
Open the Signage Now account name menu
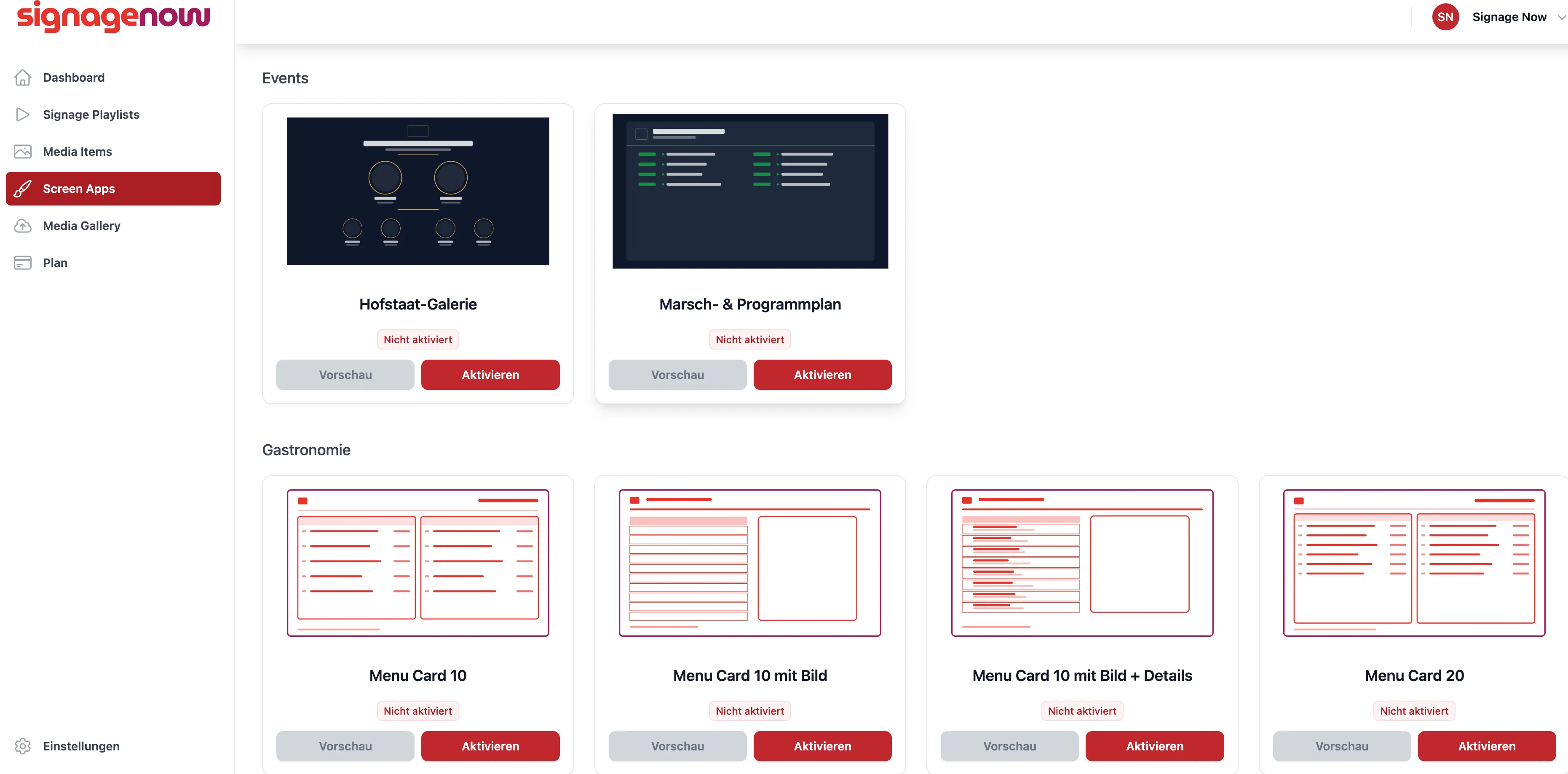1509,17
